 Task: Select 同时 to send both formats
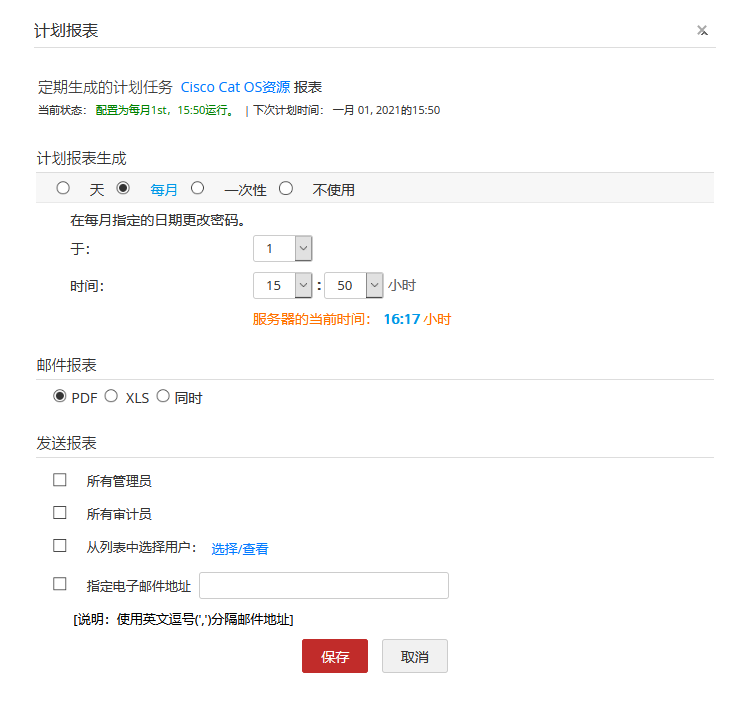click(163, 396)
